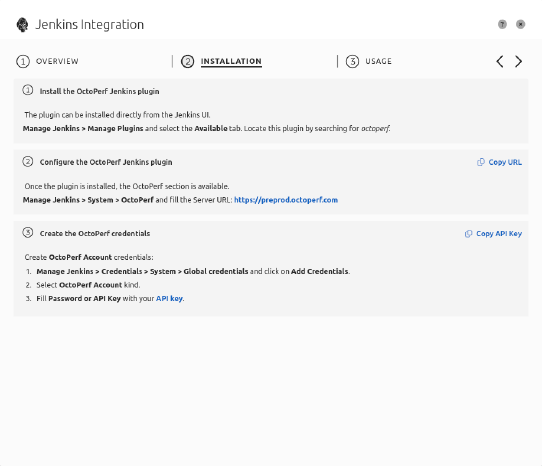The image size is (542, 466).
Task: Click "Fill Password or API Key" text
Action: point(78,298)
